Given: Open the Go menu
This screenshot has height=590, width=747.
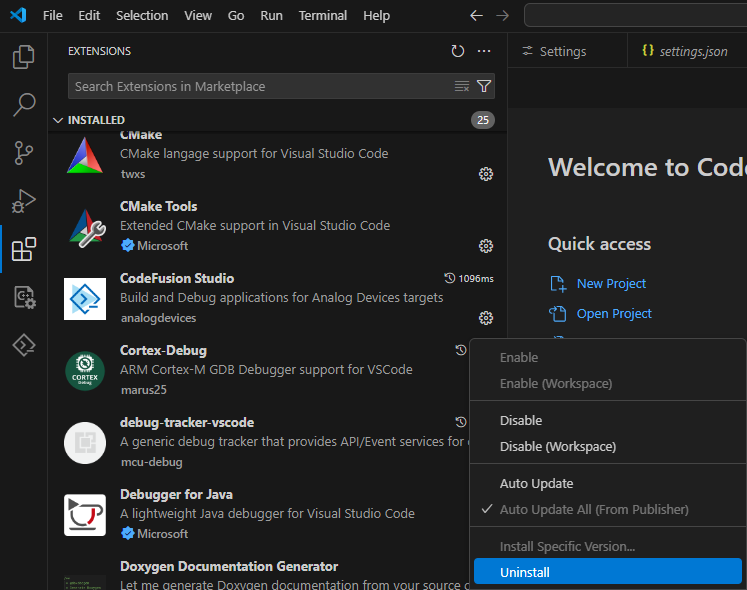Looking at the screenshot, I should [236, 16].
